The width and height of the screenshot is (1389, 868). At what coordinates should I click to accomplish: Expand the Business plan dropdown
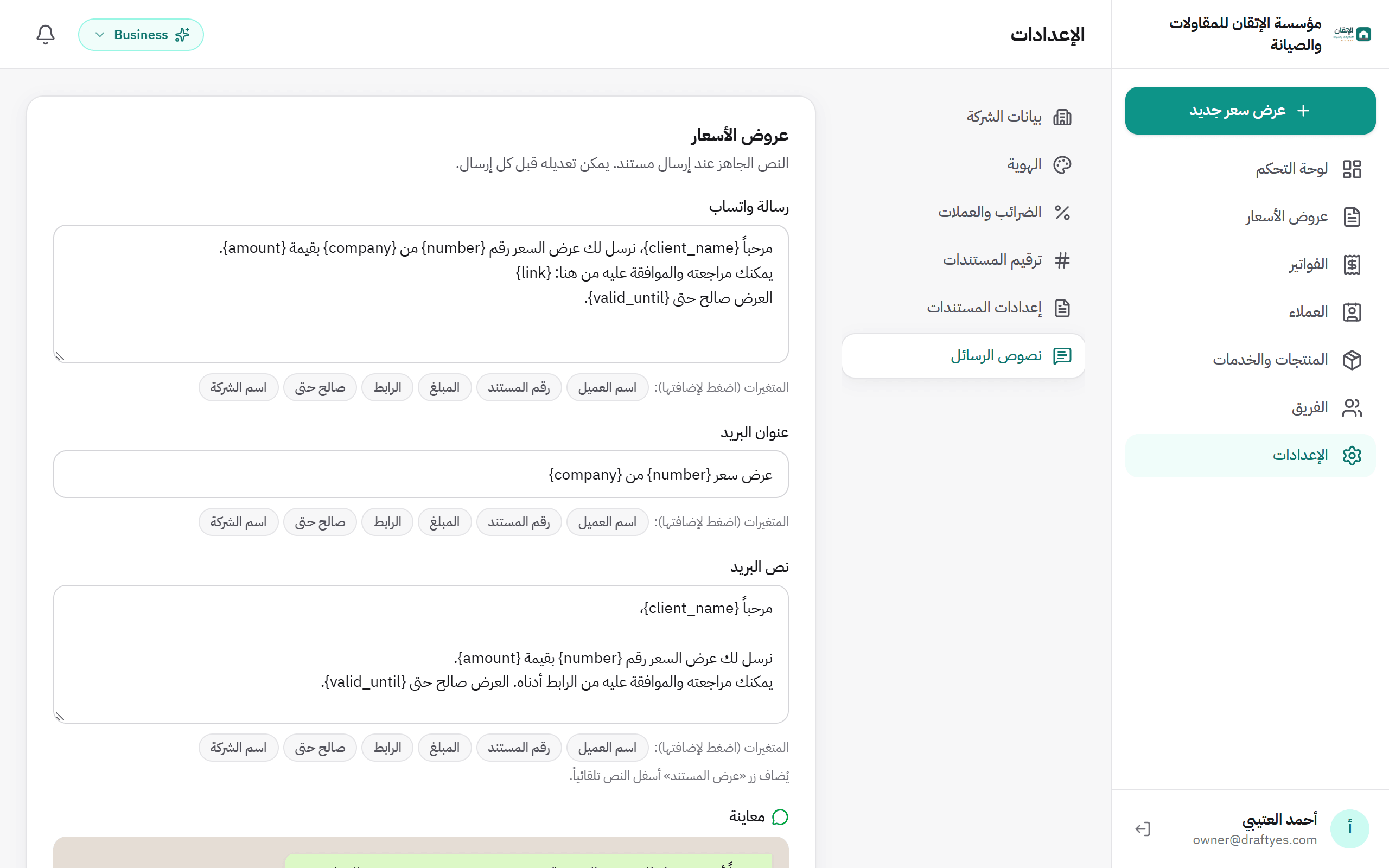141,34
